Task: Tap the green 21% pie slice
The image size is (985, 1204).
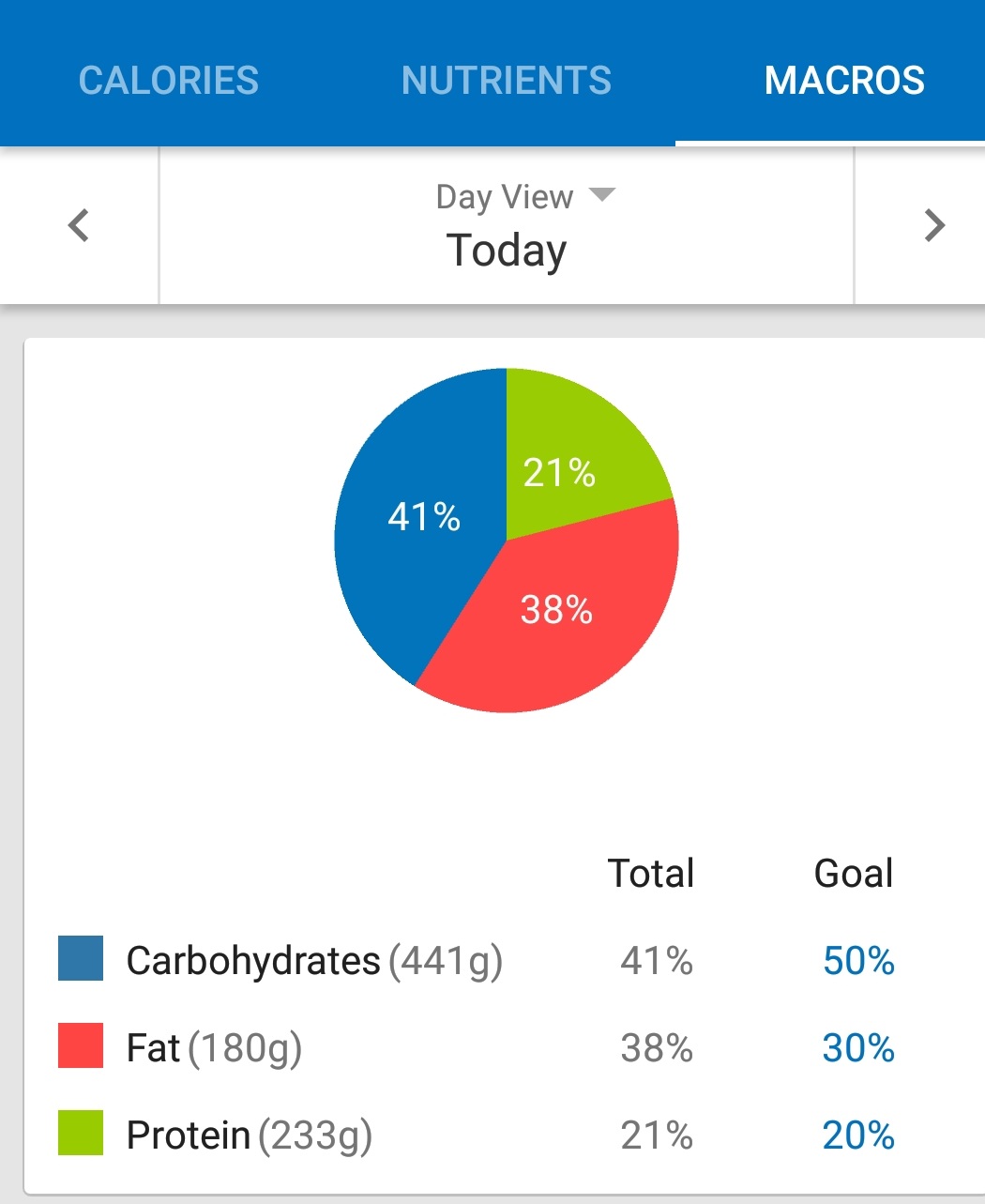Action: [572, 450]
